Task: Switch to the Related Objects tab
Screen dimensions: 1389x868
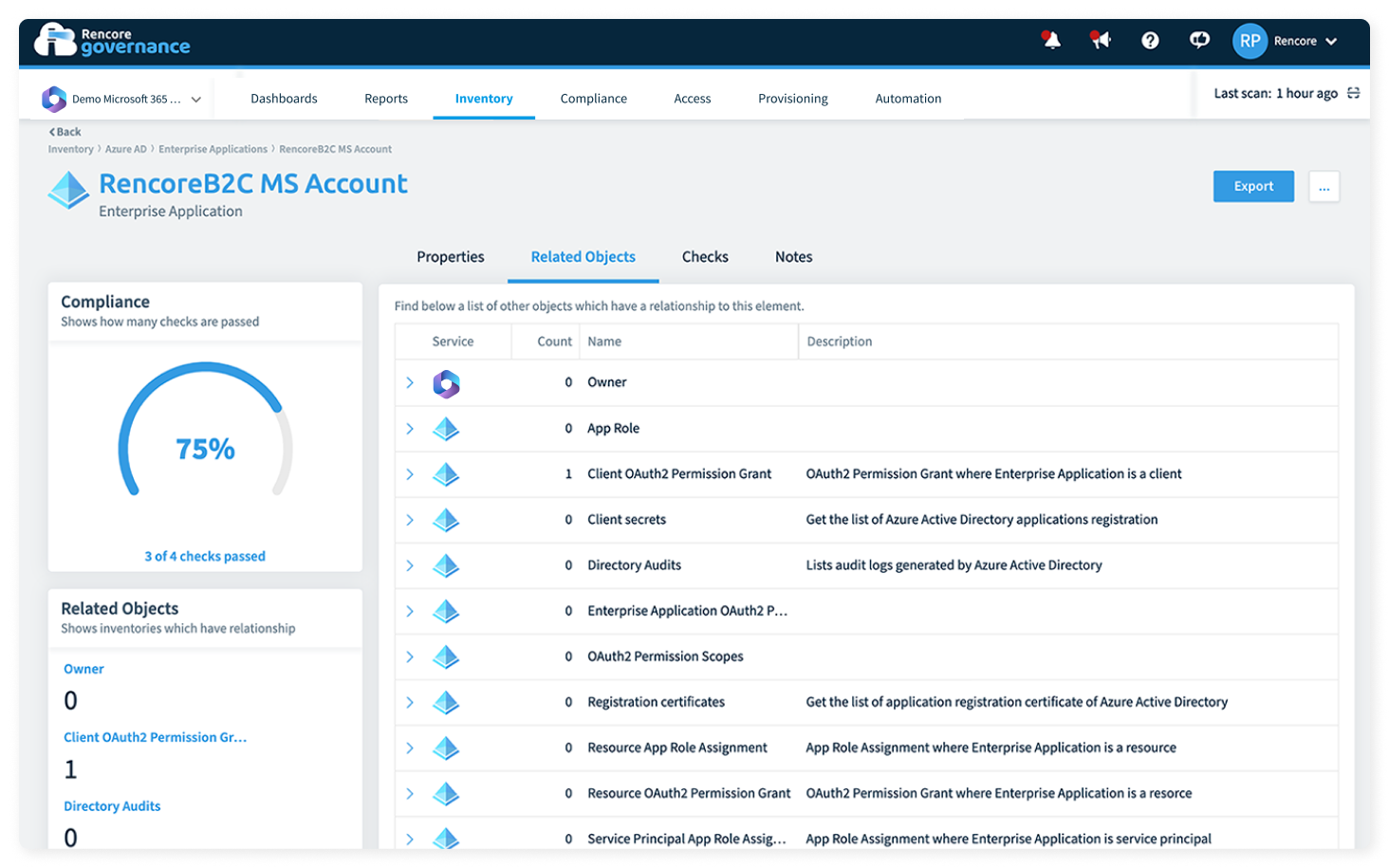Action: click(583, 257)
